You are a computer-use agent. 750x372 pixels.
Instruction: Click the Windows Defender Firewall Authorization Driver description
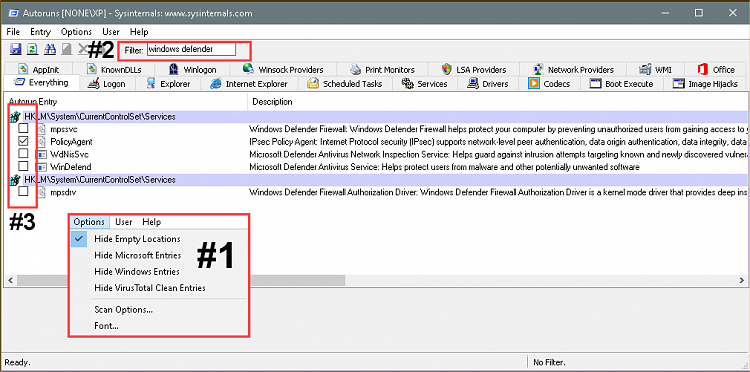(497, 192)
